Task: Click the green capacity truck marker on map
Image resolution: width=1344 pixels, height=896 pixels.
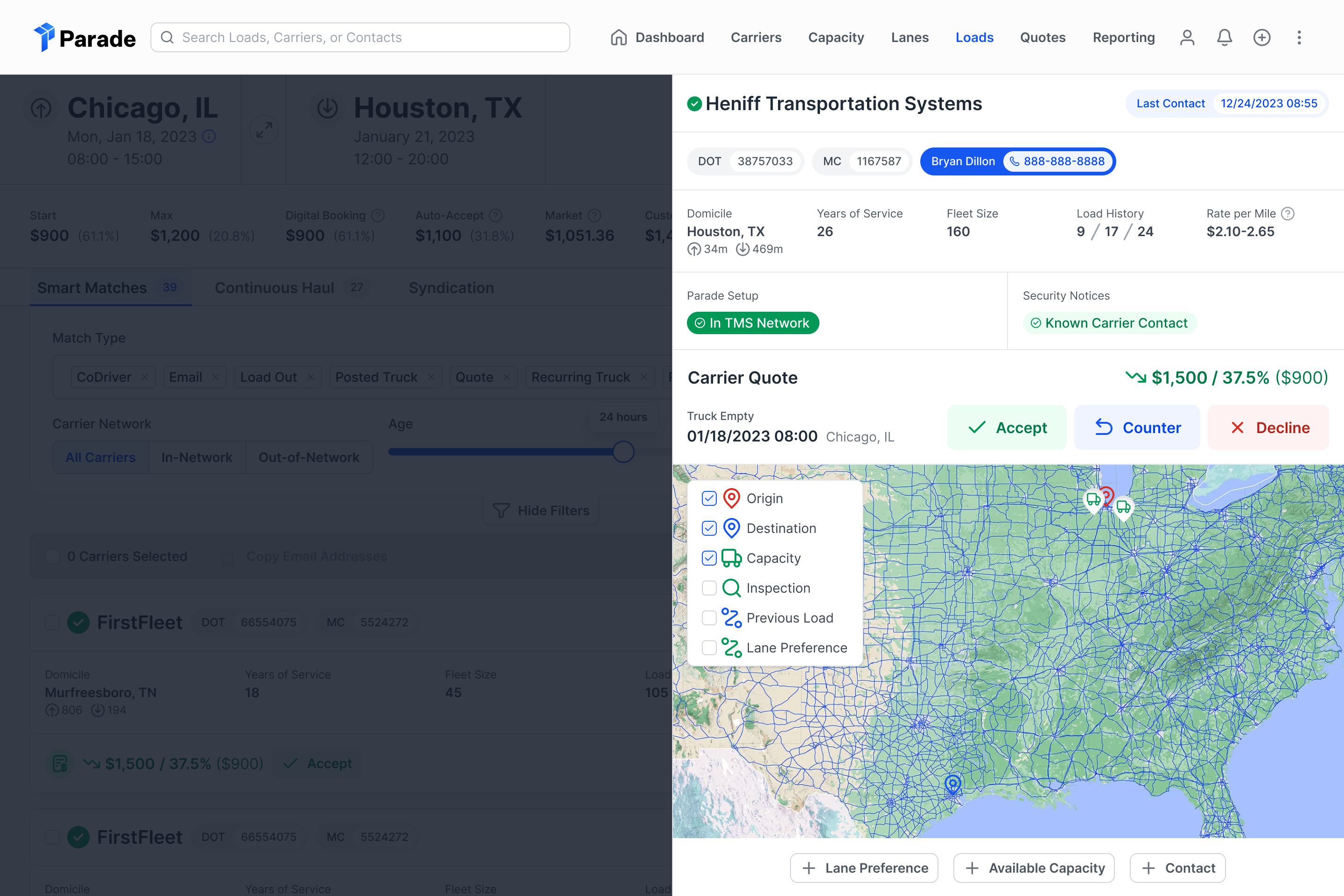Action: 1123,507
